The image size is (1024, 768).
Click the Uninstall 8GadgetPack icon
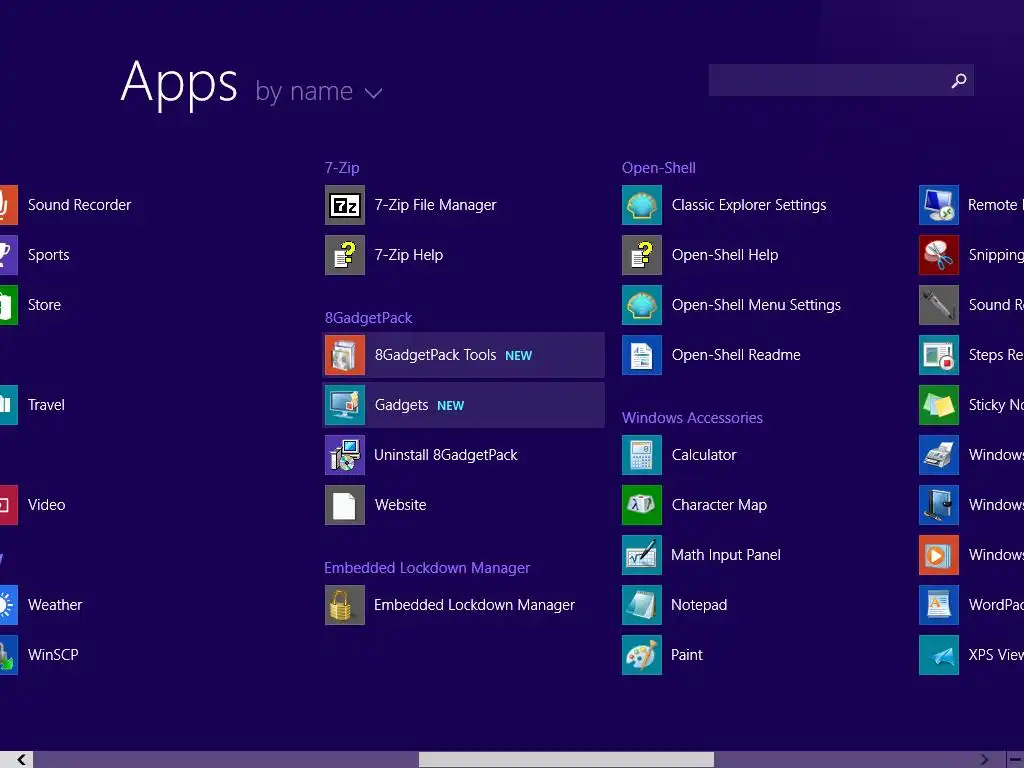pos(345,455)
